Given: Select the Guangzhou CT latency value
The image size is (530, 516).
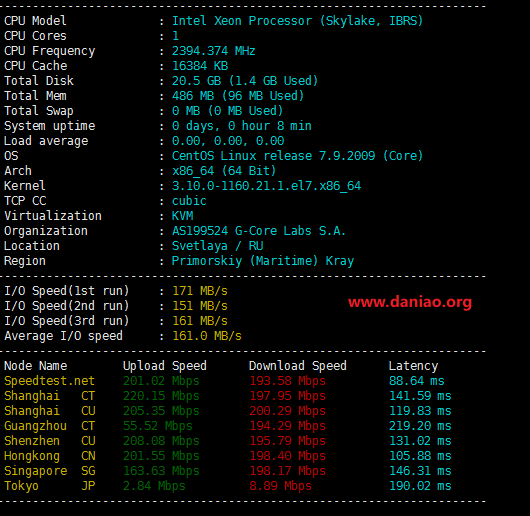Looking at the screenshot, I should coord(420,426).
